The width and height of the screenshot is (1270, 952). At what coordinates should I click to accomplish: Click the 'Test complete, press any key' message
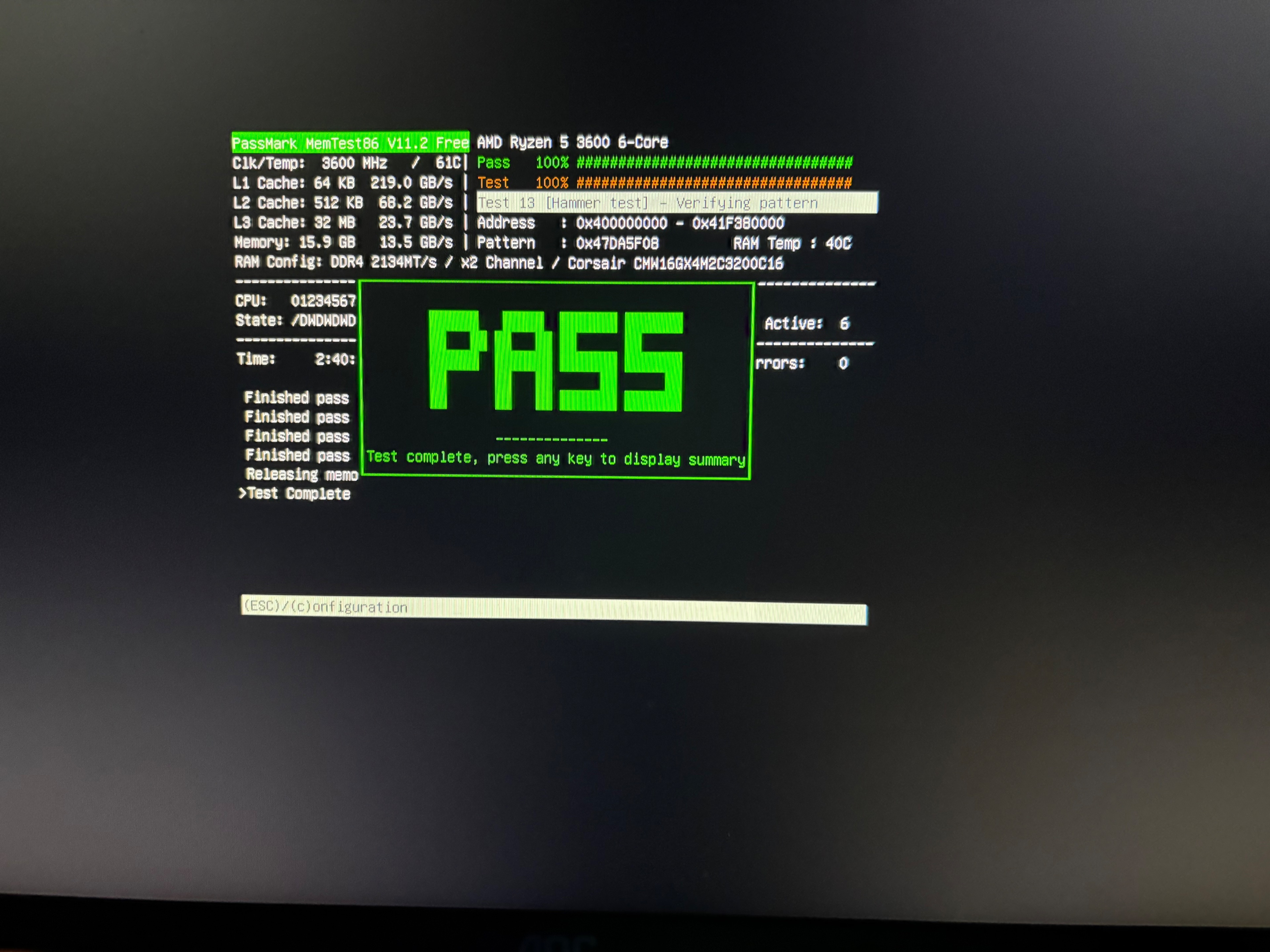click(x=555, y=458)
